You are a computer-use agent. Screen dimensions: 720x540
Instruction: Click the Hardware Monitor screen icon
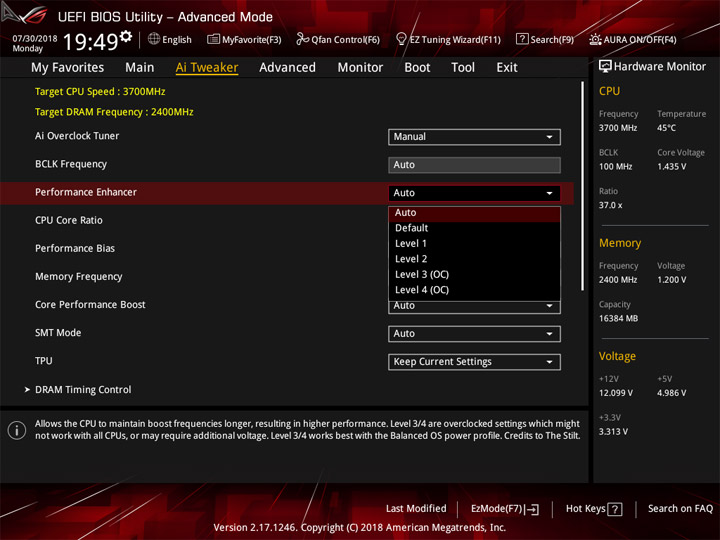(605, 66)
